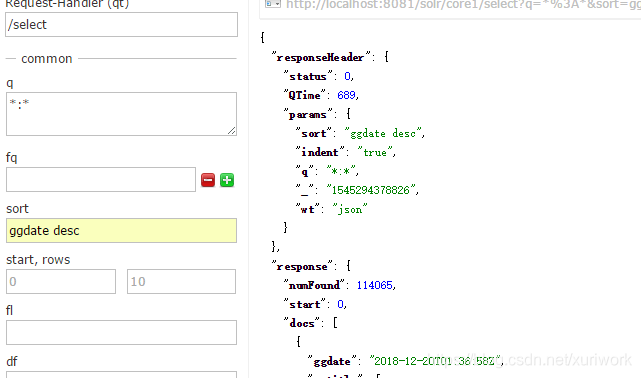Click the "start" key in the response

pyautogui.click(x=305, y=304)
